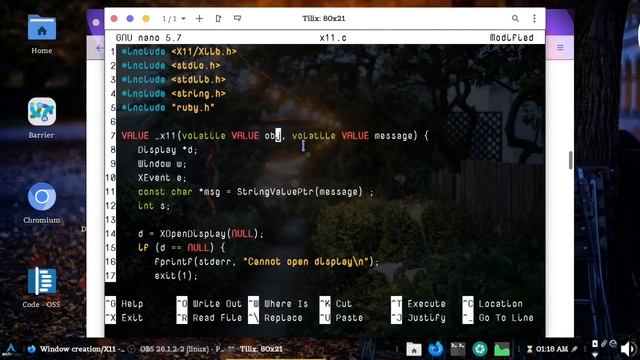This screenshot has width=640, height=360.
Task: Add a new terminal session in Tilix
Action: [199, 19]
